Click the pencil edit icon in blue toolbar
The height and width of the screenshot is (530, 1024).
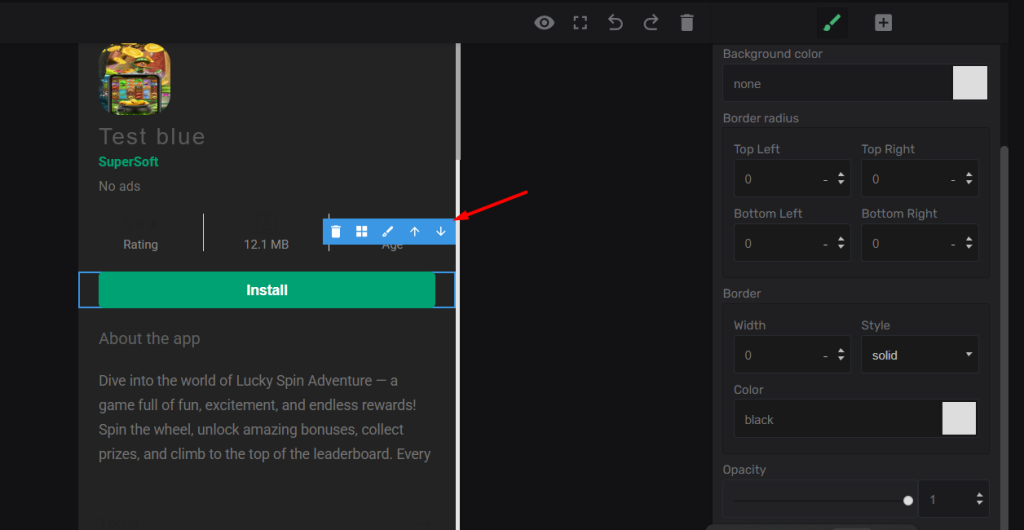(x=388, y=231)
